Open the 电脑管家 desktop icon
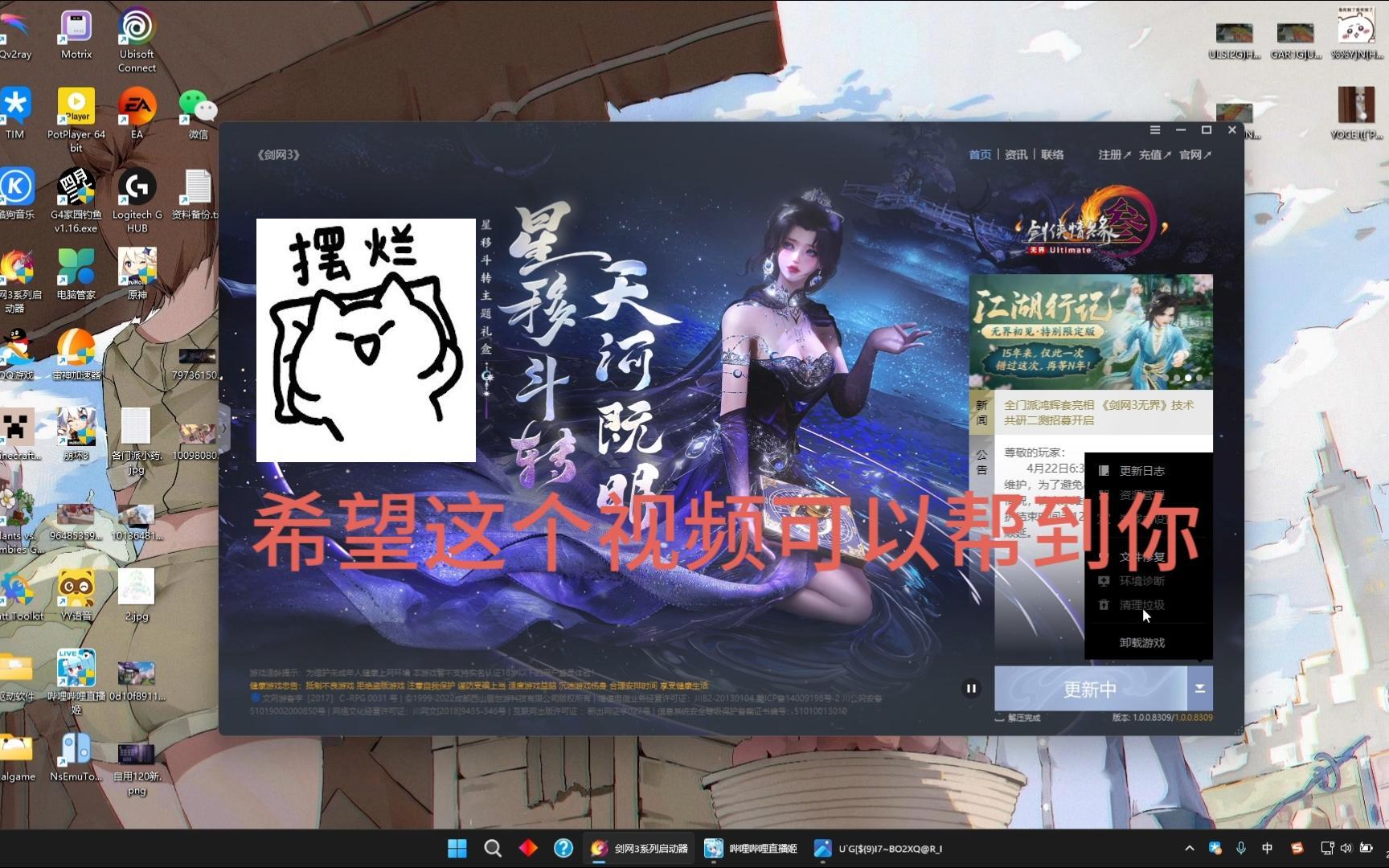This screenshot has height=868, width=1389. pos(76,274)
